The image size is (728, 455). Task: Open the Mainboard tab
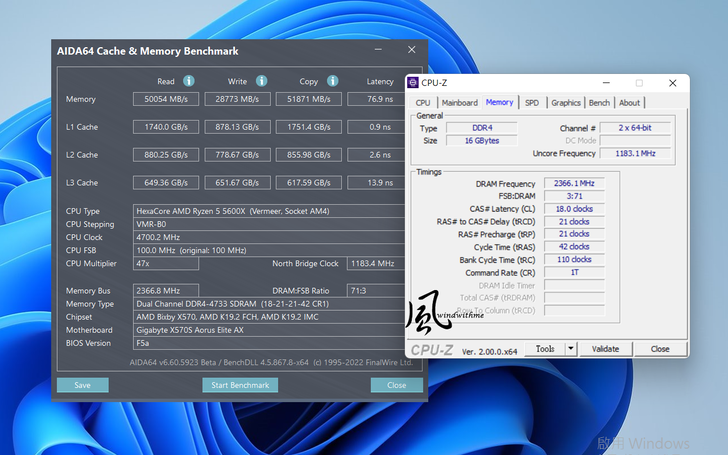point(459,103)
